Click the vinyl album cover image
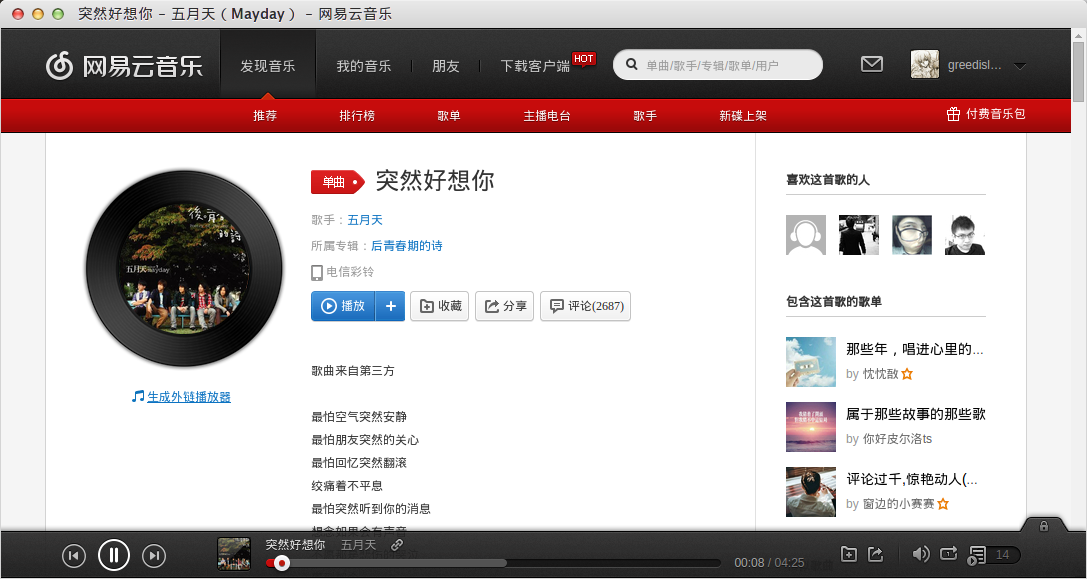 184,268
